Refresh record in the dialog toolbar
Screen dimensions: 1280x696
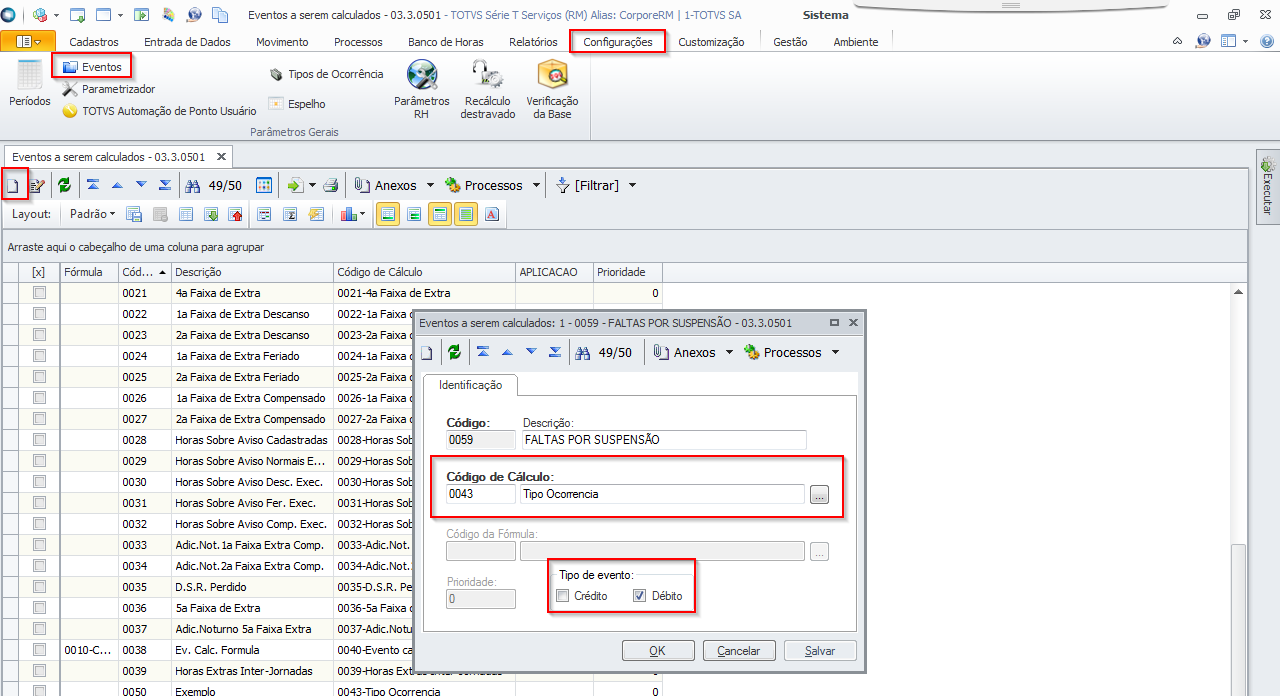tap(454, 352)
